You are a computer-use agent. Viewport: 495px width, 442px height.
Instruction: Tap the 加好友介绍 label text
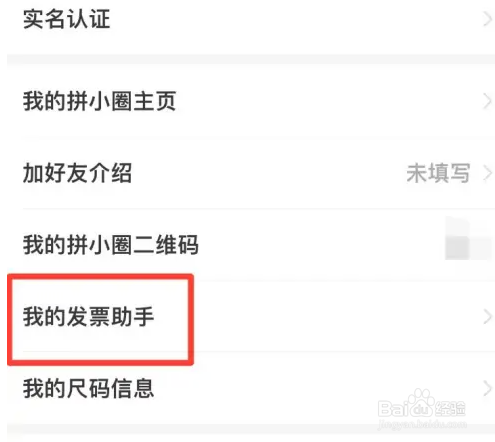[x=77, y=173]
